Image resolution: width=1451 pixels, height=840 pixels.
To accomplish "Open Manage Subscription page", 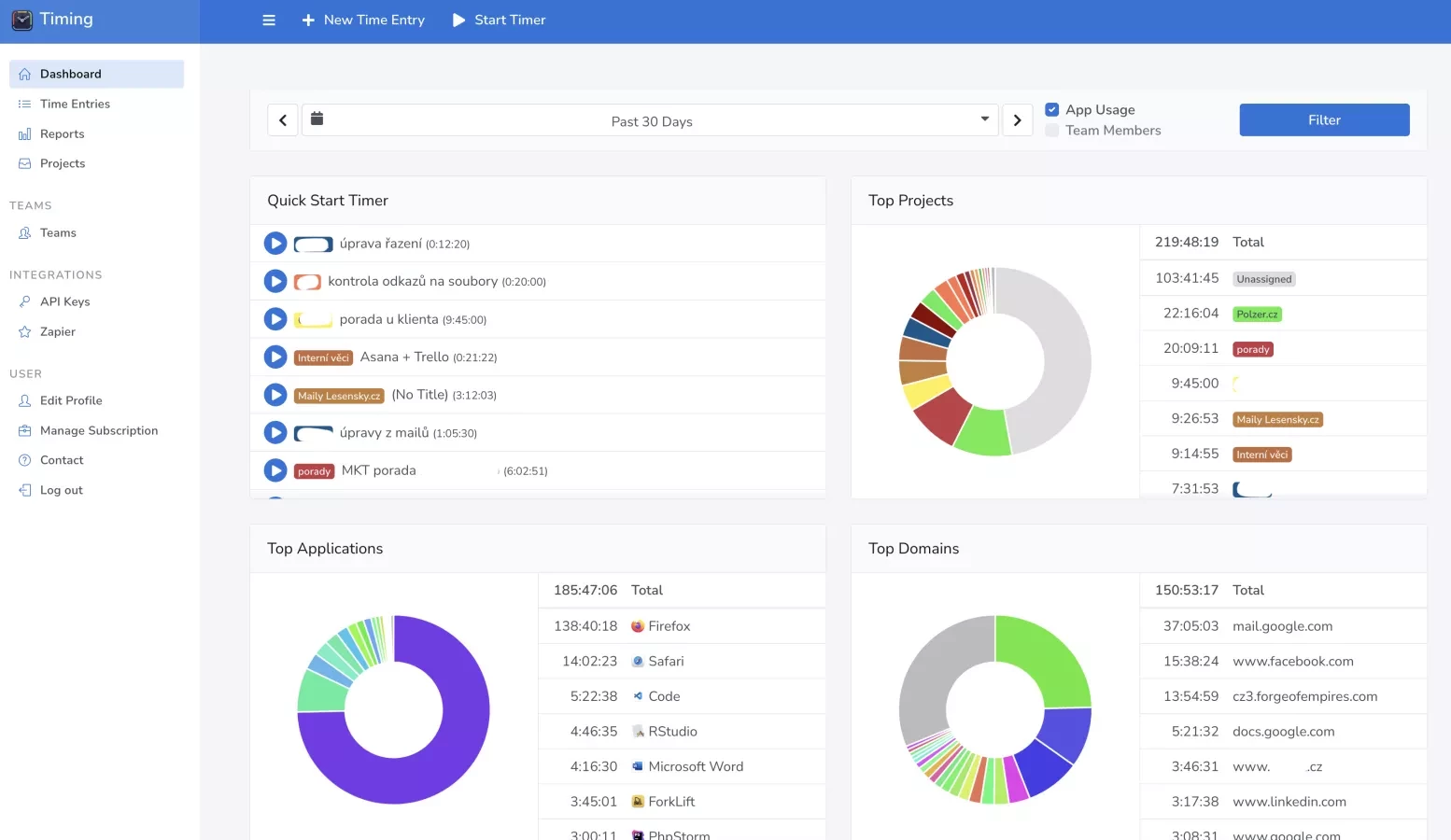I will point(97,430).
